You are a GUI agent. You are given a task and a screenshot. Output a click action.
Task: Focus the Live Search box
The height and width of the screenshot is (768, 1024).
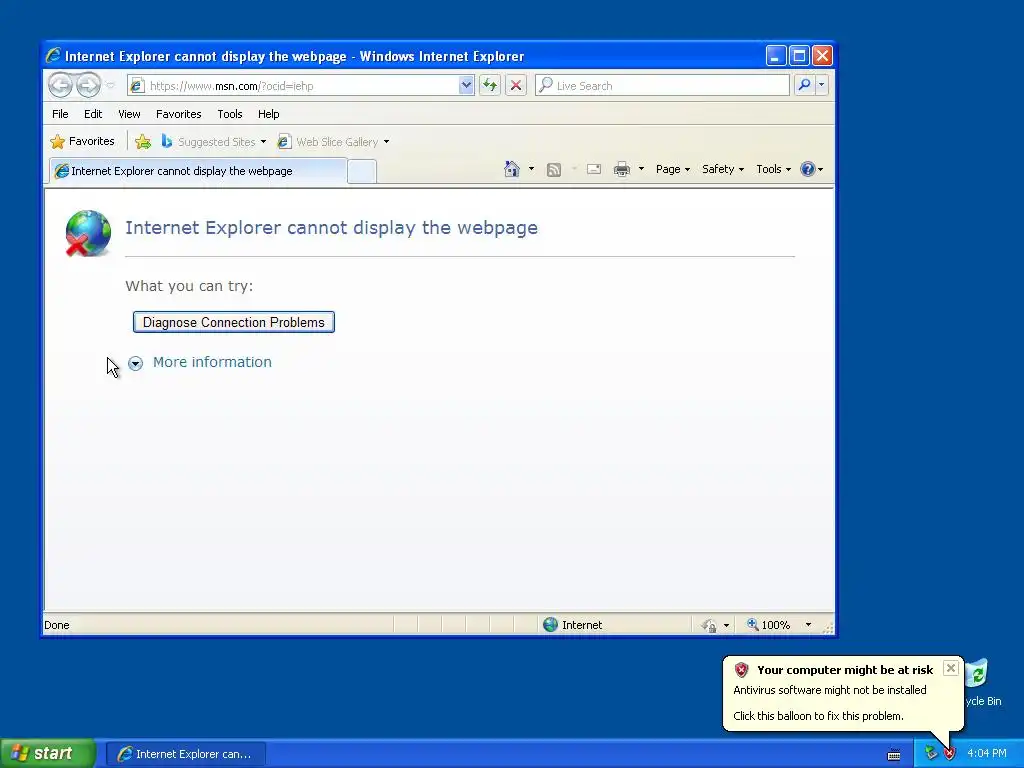662,86
